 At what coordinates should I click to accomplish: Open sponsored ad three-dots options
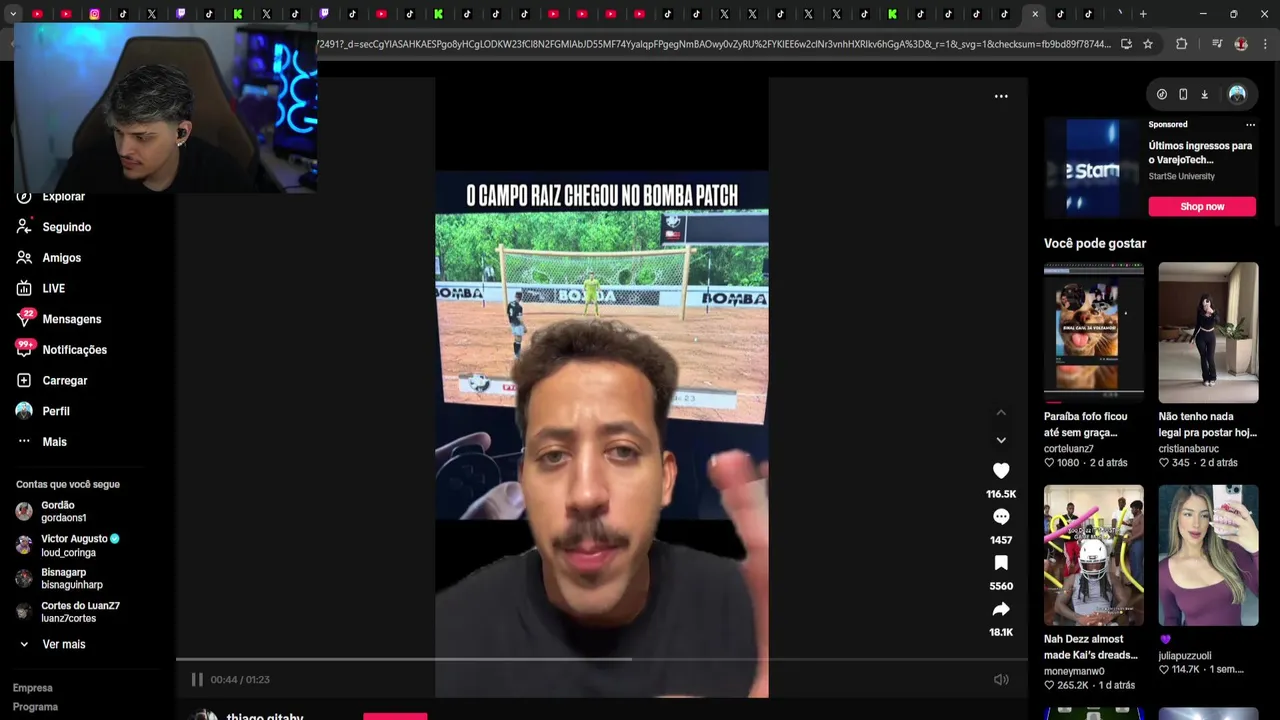click(x=1250, y=125)
